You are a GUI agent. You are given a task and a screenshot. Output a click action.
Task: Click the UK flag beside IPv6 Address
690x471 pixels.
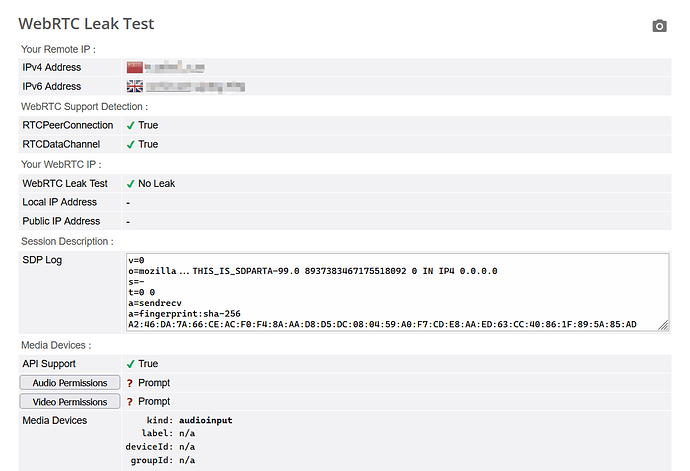coord(135,86)
